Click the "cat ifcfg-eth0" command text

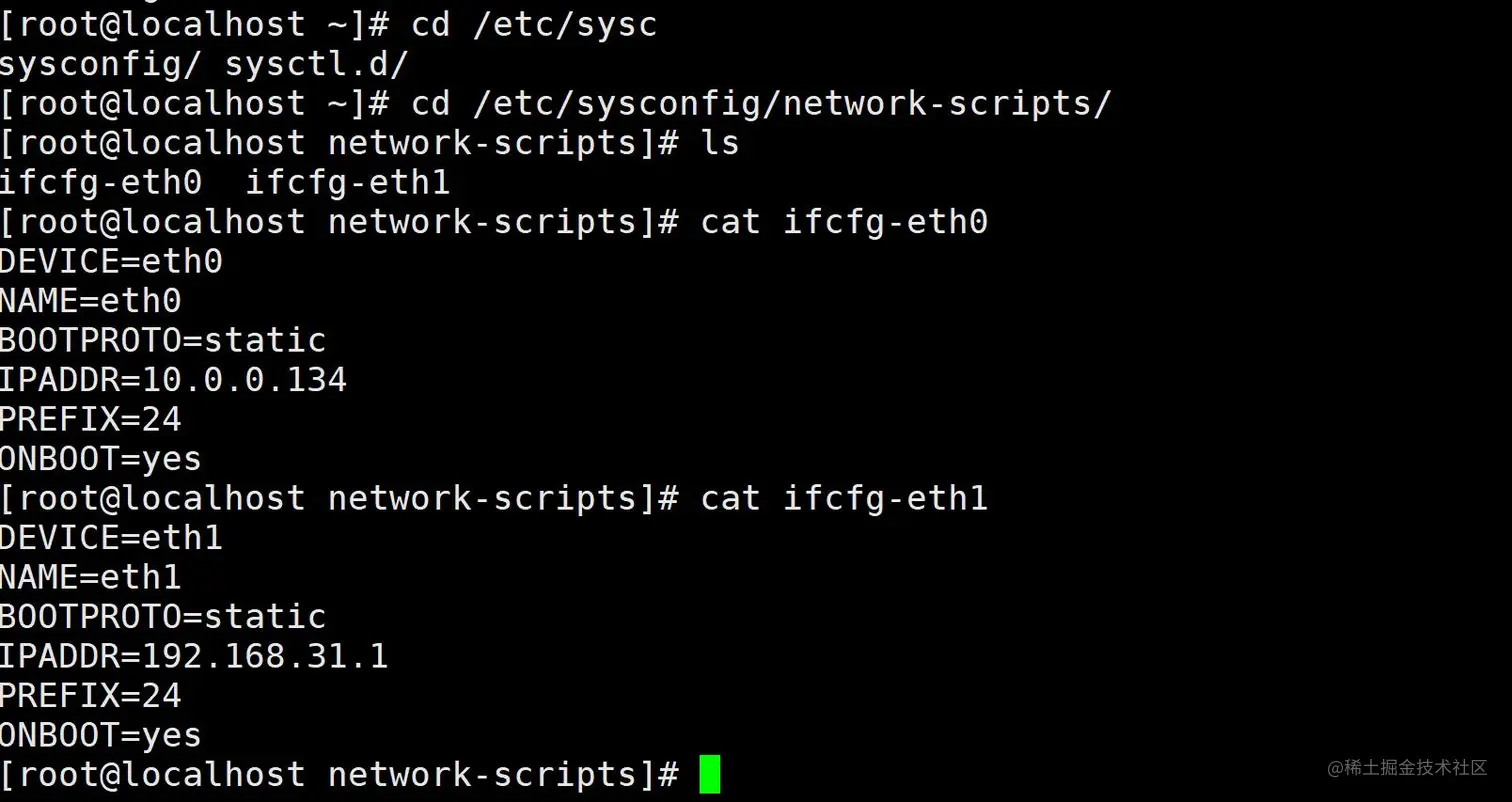[844, 222]
